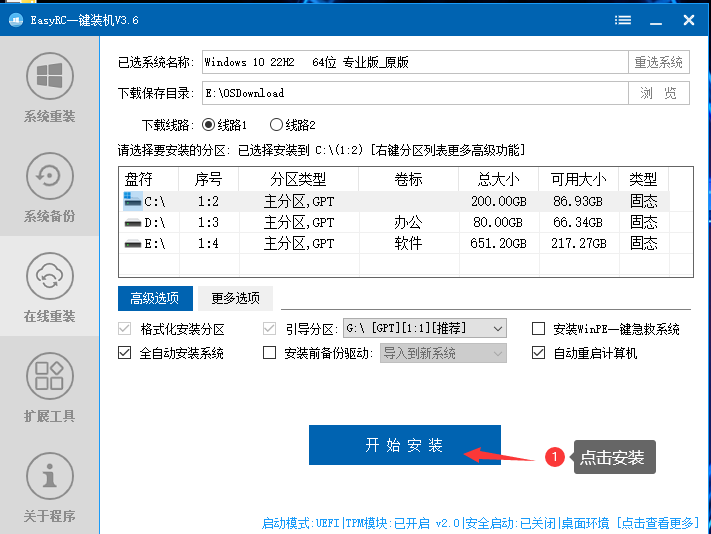Click the 启动模式:UEFI status text

[x=301, y=524]
